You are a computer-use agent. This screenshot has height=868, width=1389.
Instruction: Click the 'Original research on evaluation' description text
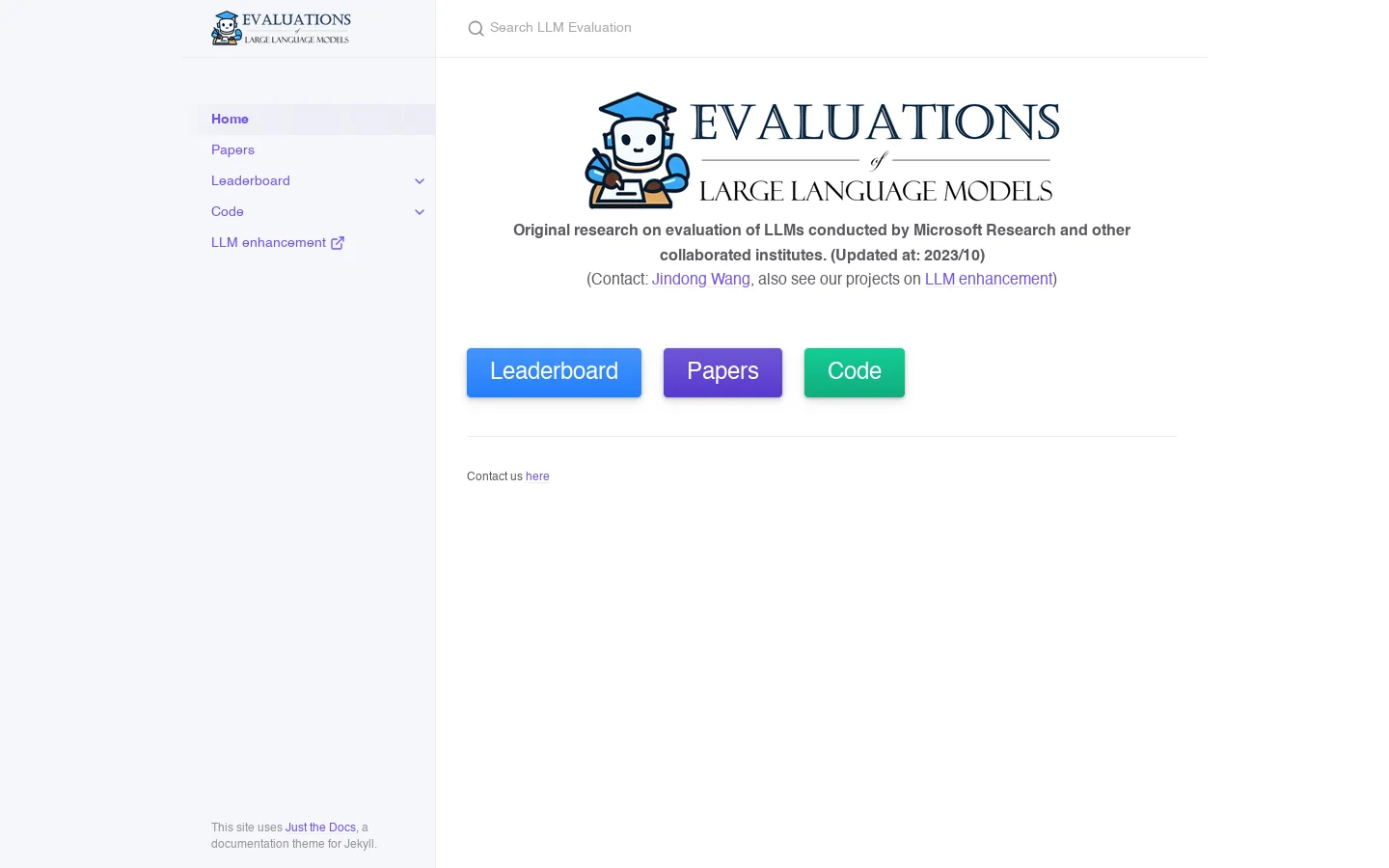(822, 243)
